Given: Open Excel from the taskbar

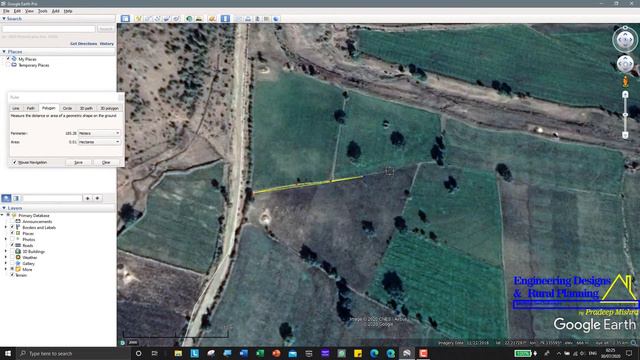Looking at the screenshot, I should (x=260, y=353).
